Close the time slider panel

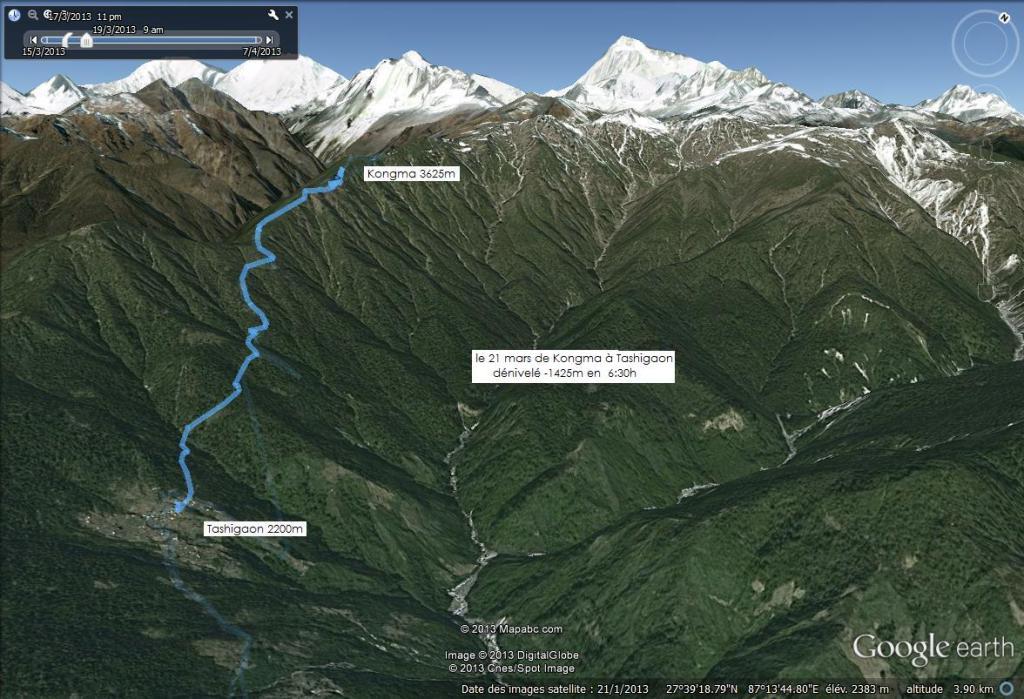click(289, 14)
